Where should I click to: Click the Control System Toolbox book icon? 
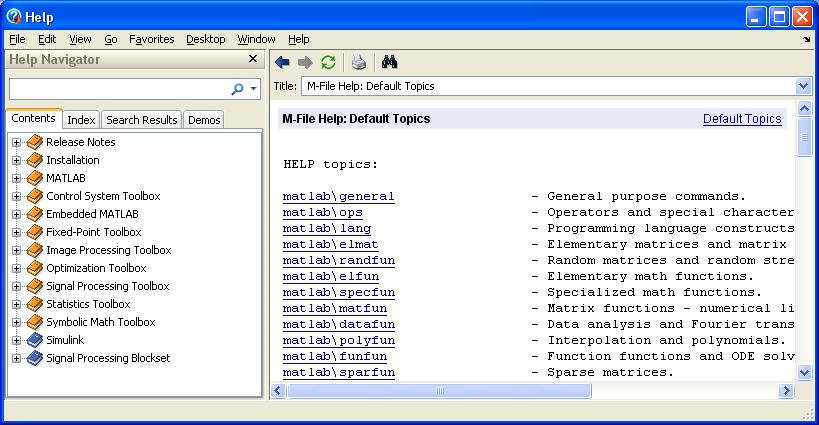click(34, 196)
